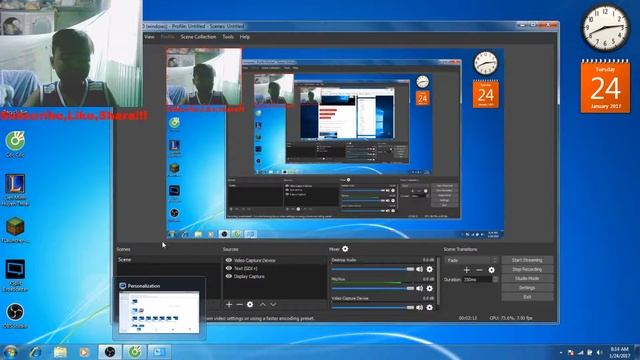Adjust the Mic/Aux volume slider
The height and width of the screenshot is (360, 640).
coord(373,289)
